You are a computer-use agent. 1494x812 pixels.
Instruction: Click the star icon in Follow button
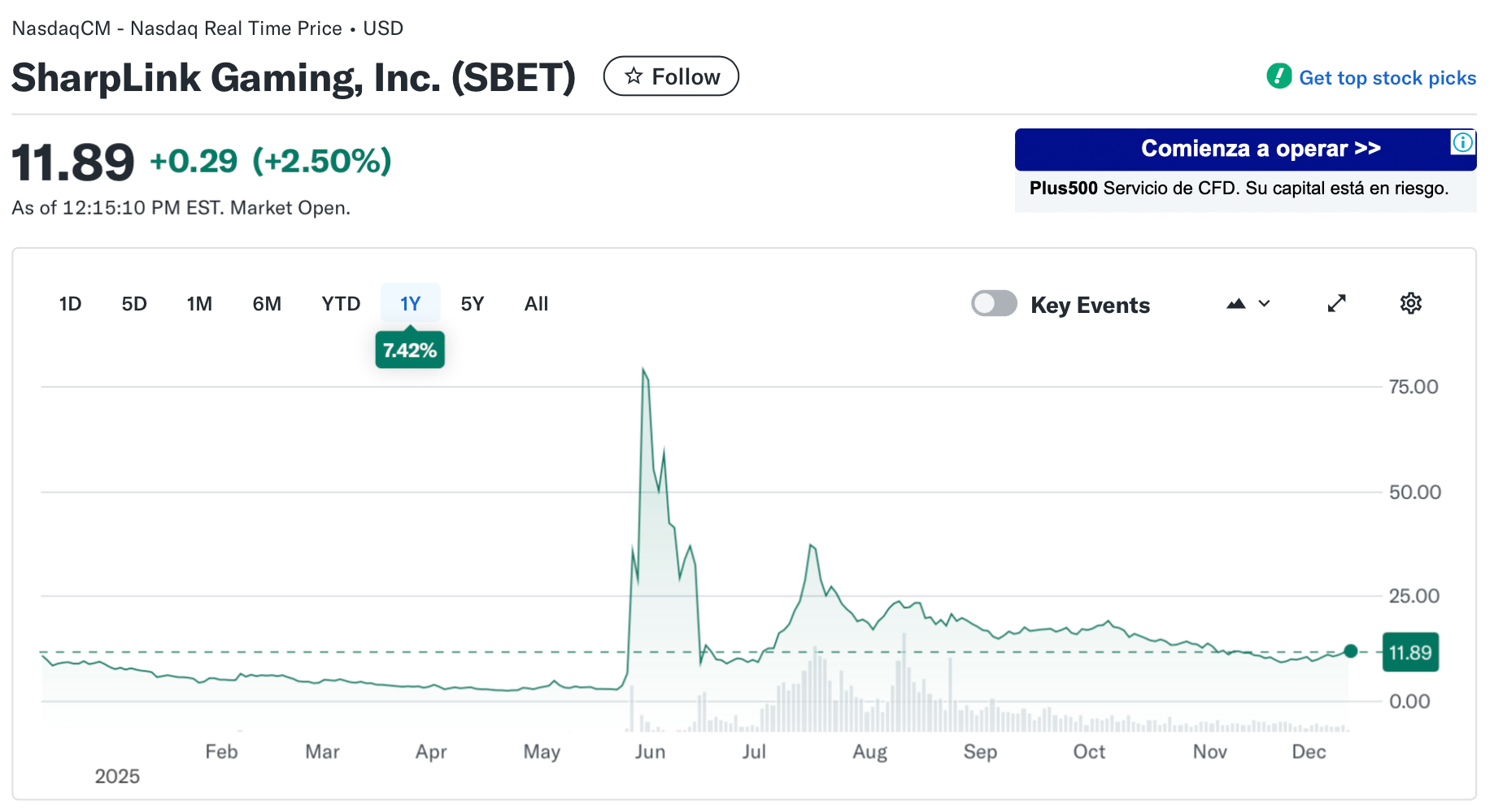click(x=634, y=76)
